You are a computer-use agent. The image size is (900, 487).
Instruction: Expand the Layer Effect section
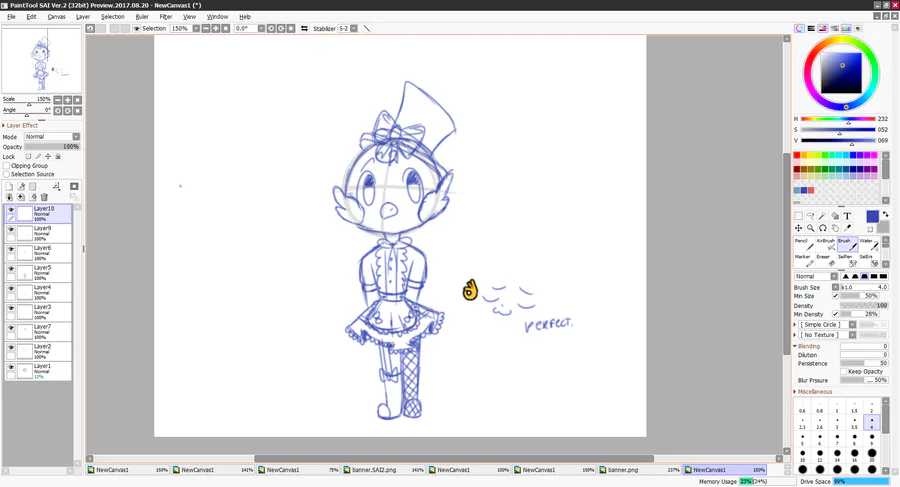tap(20, 125)
